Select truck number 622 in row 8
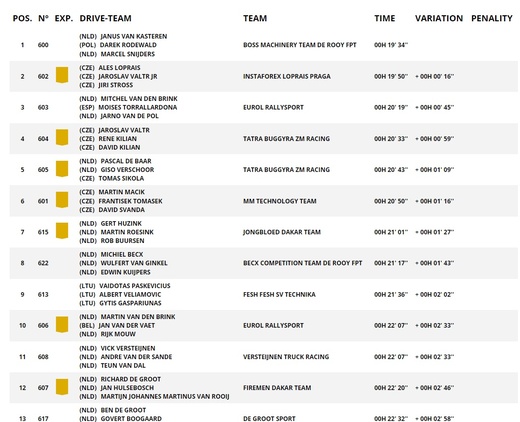 [43, 263]
